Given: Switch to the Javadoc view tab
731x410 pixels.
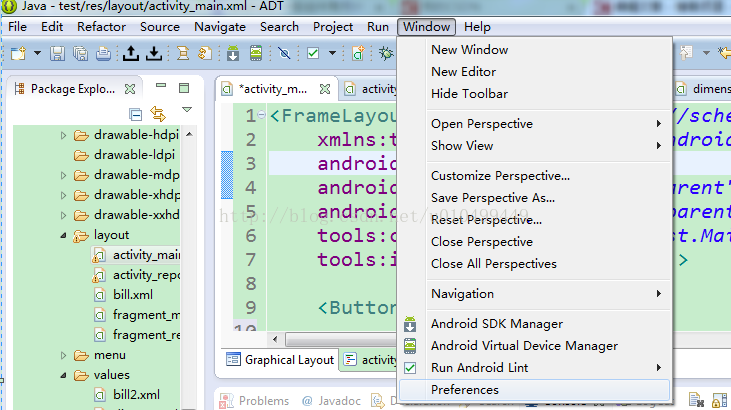Looking at the screenshot, I should click(331, 401).
